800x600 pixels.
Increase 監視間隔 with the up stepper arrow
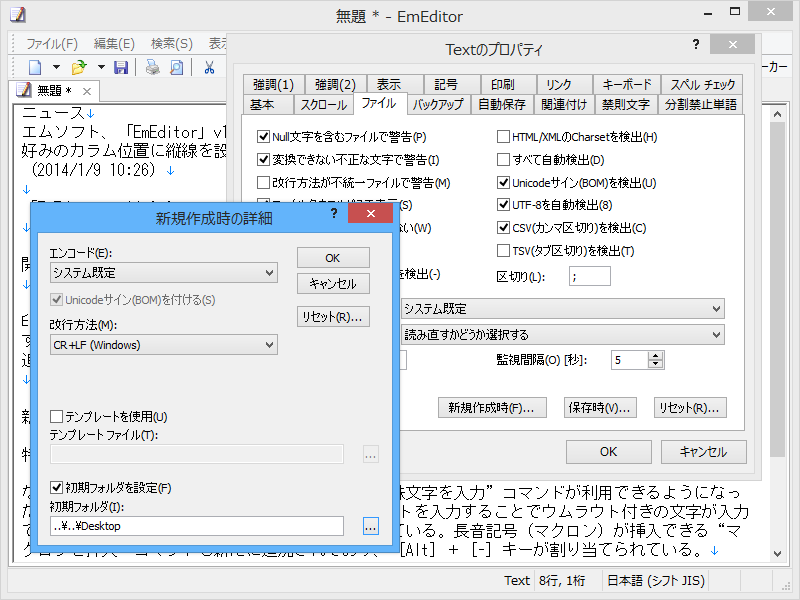tap(655, 355)
